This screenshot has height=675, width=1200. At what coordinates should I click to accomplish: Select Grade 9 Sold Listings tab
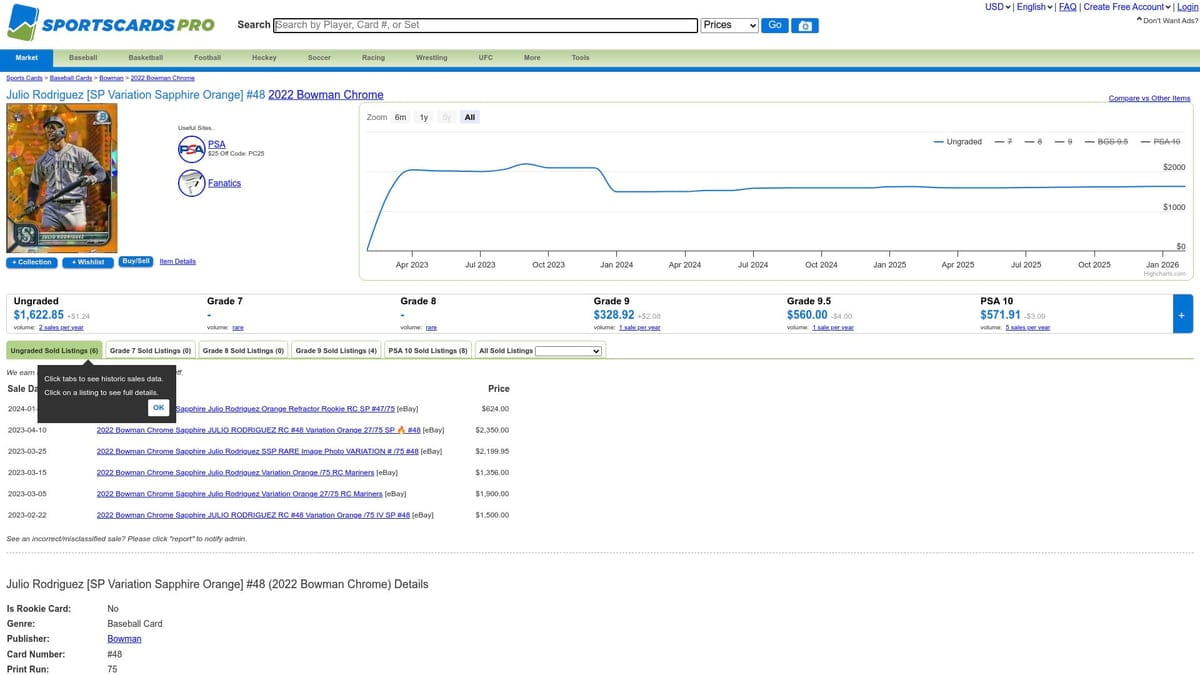(x=337, y=350)
